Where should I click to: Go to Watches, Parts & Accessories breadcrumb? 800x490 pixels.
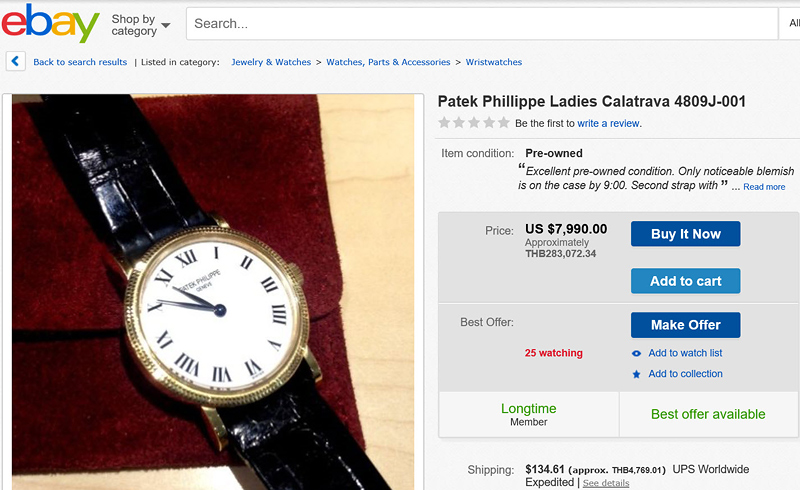click(388, 62)
